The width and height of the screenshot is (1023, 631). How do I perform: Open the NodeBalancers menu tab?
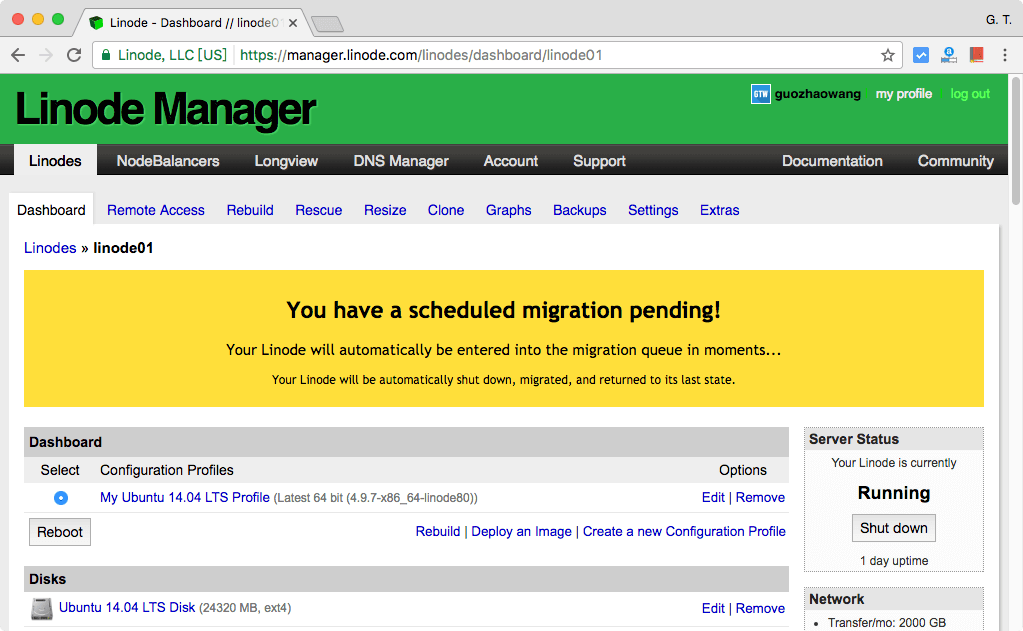click(x=168, y=161)
